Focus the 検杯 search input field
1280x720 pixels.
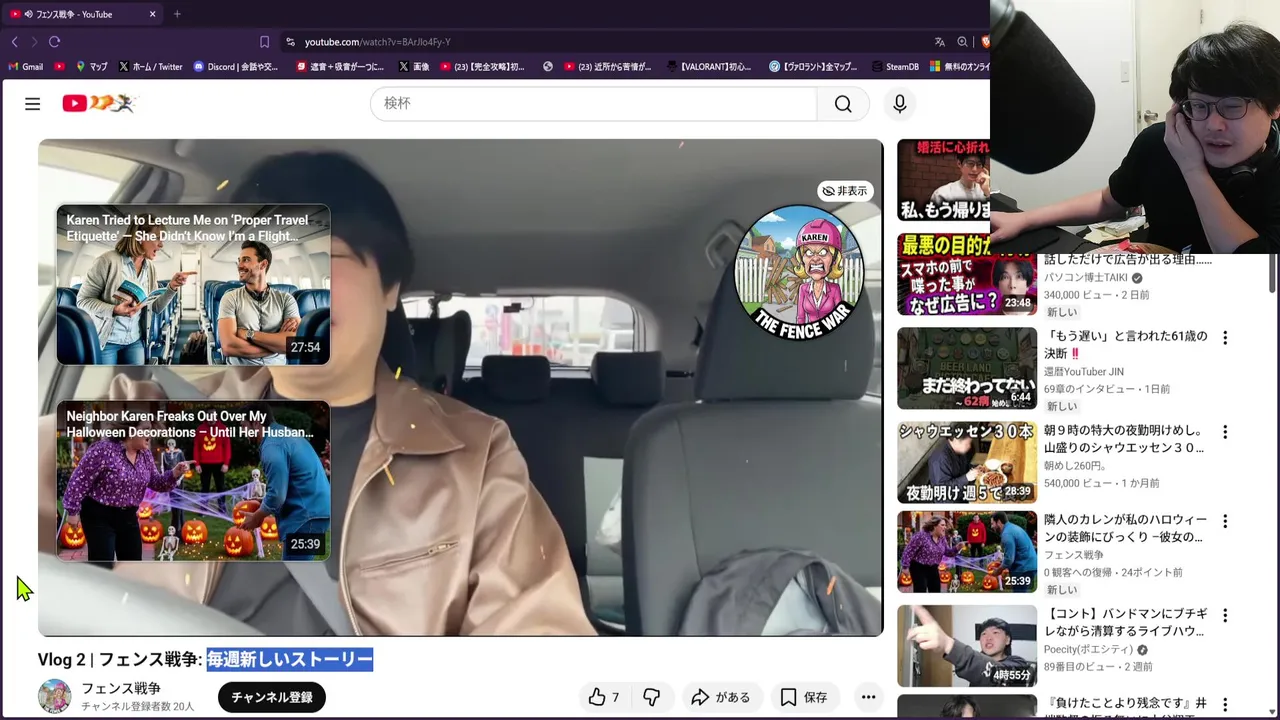click(594, 104)
